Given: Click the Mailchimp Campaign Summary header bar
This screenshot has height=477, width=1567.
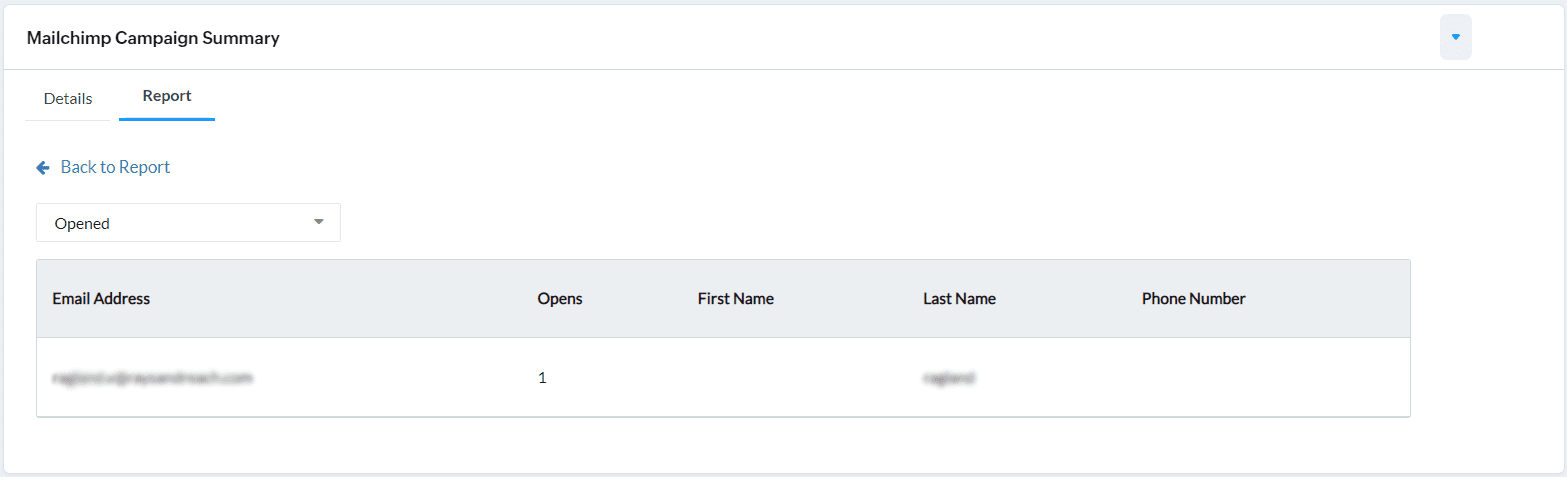Looking at the screenshot, I should [800, 38].
